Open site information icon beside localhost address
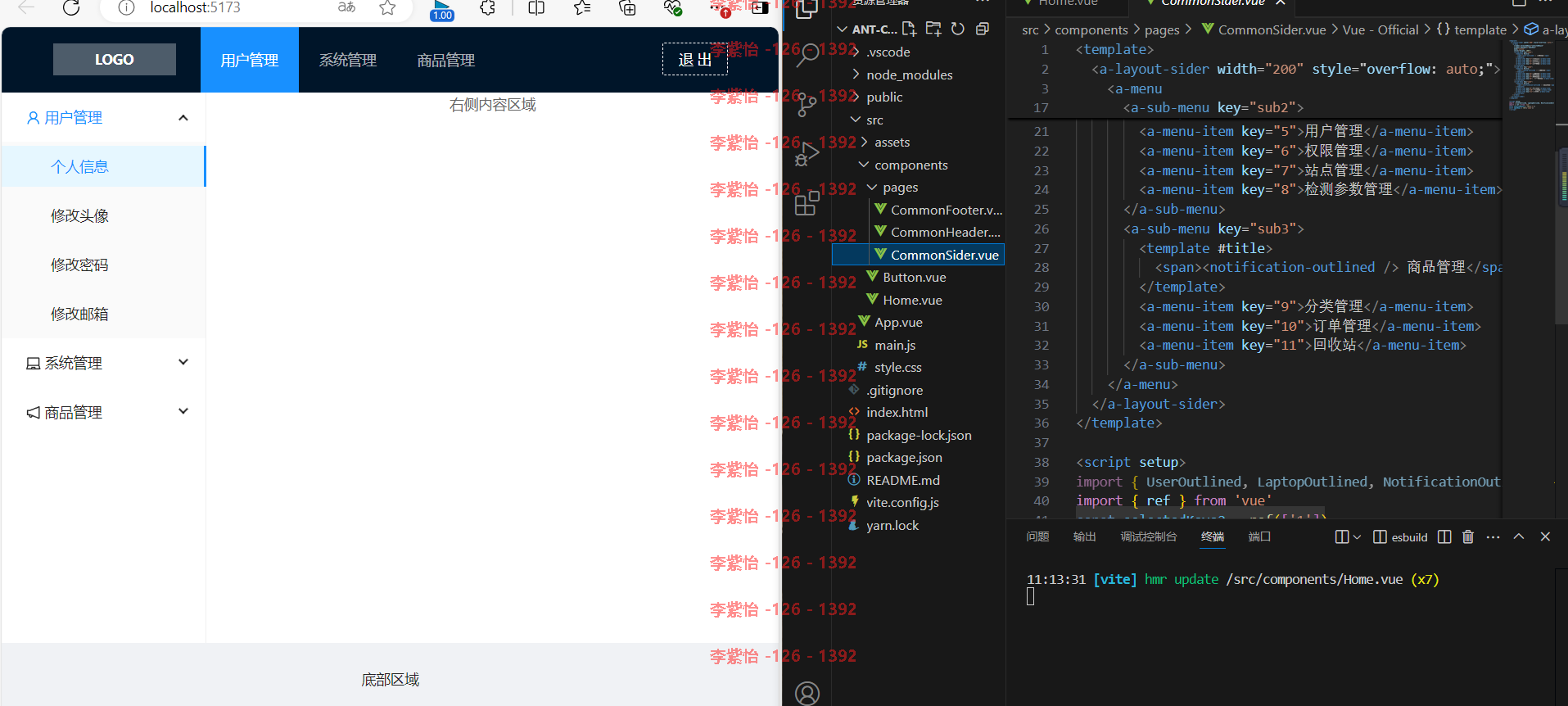The width and height of the screenshot is (1568, 706). pos(126,8)
